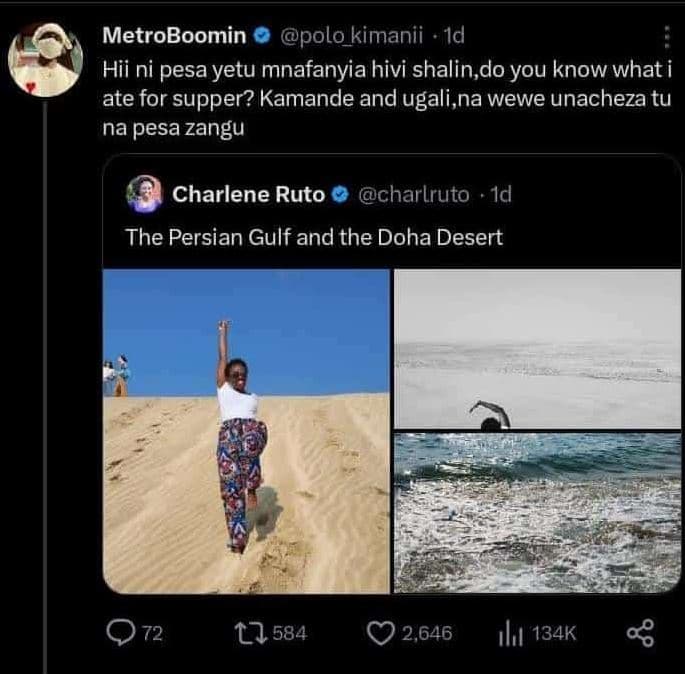Open MetroBoomin's profile picture
The width and height of the screenshot is (685, 674).
click(44, 58)
